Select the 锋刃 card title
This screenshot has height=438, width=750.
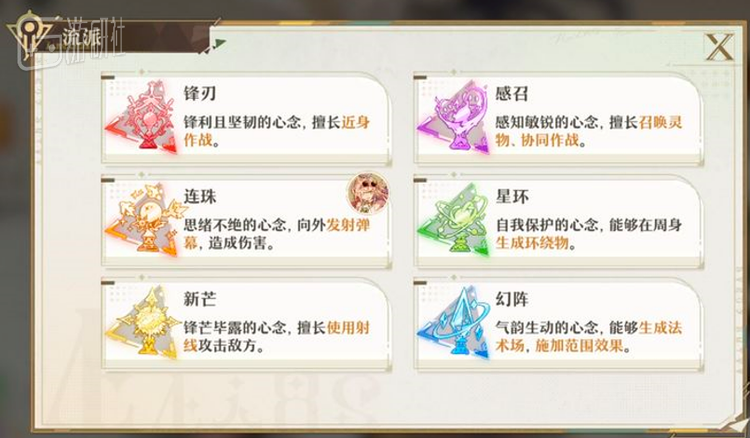(200, 93)
